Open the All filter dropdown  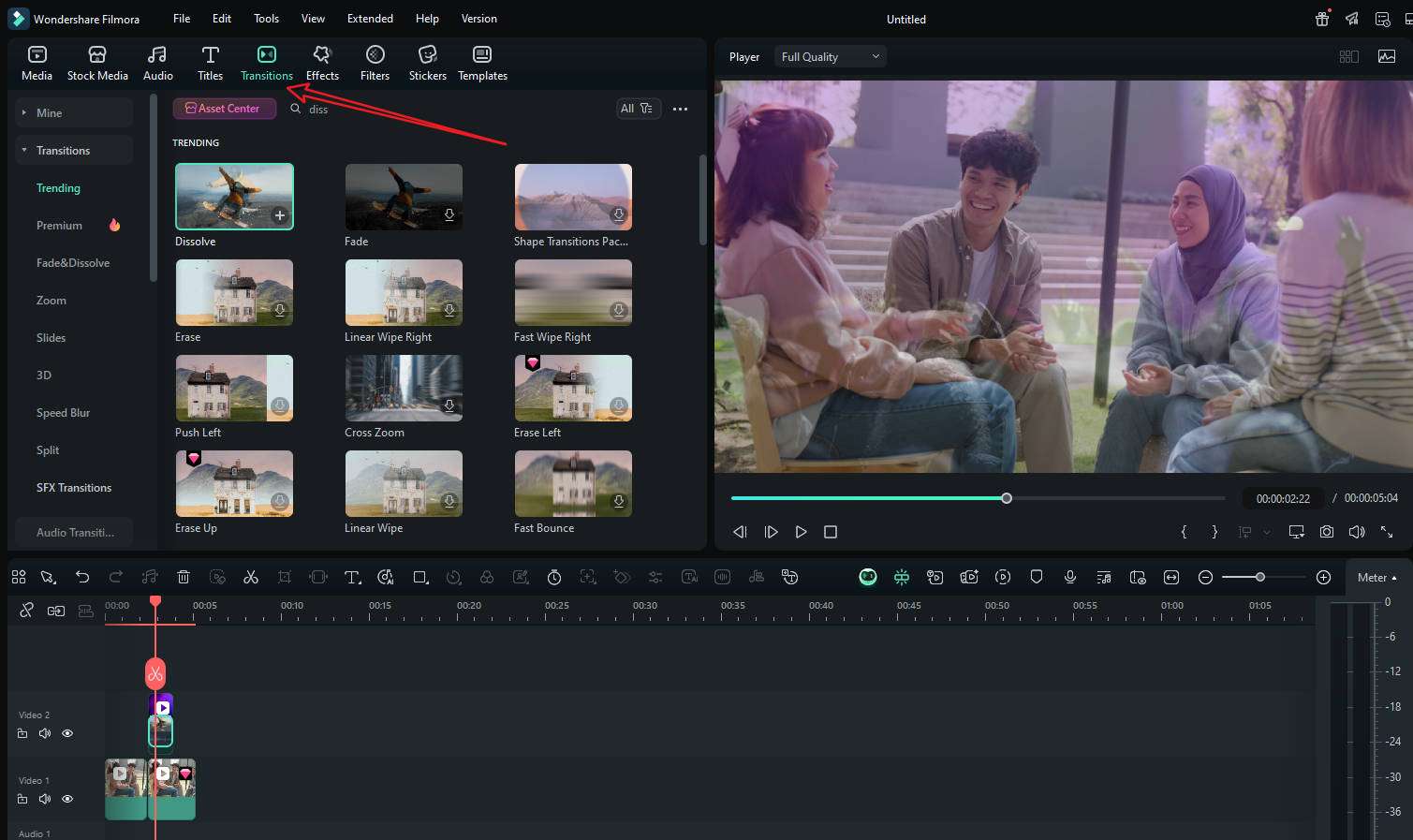point(638,109)
